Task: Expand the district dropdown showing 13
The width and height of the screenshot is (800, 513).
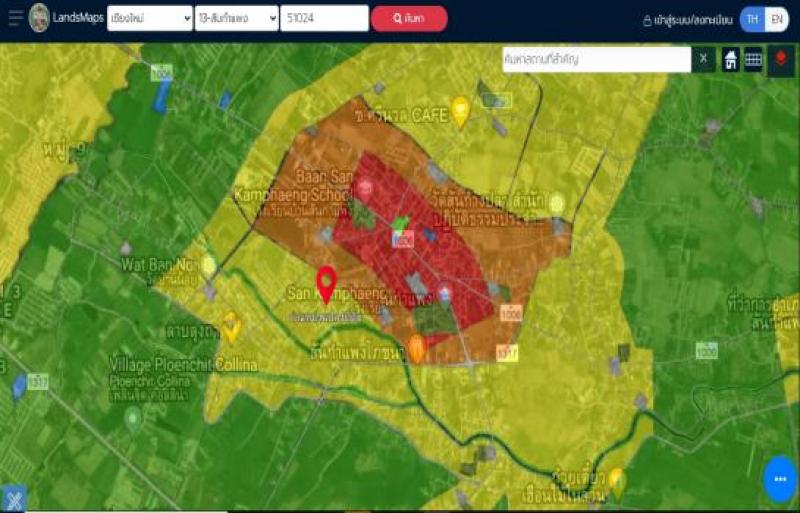Action: [236, 18]
